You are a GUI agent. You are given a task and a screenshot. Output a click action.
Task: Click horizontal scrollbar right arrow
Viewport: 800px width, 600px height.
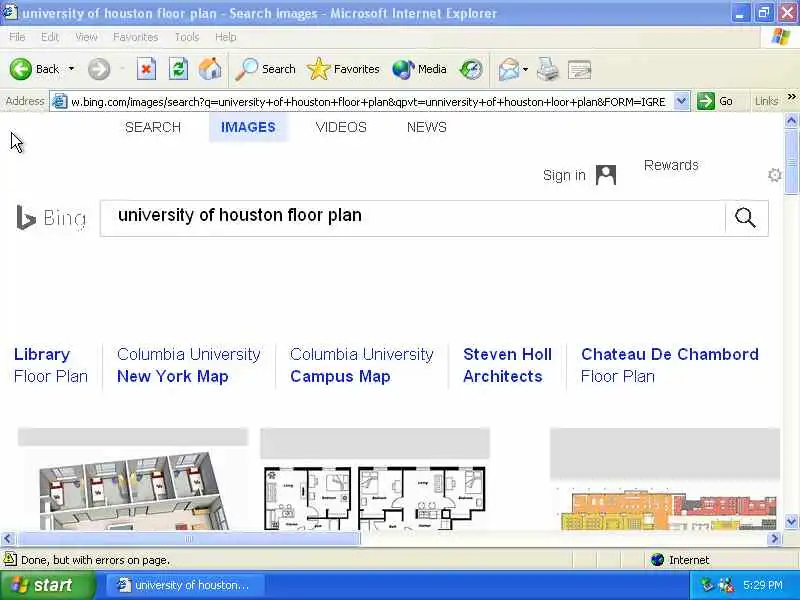tap(775, 538)
